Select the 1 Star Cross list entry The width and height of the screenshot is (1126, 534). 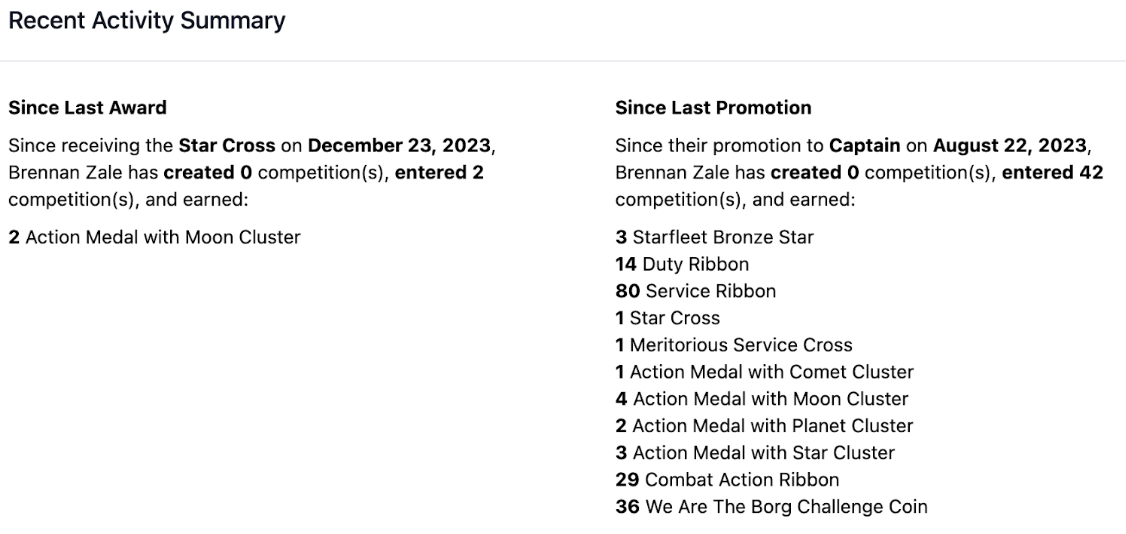(667, 318)
